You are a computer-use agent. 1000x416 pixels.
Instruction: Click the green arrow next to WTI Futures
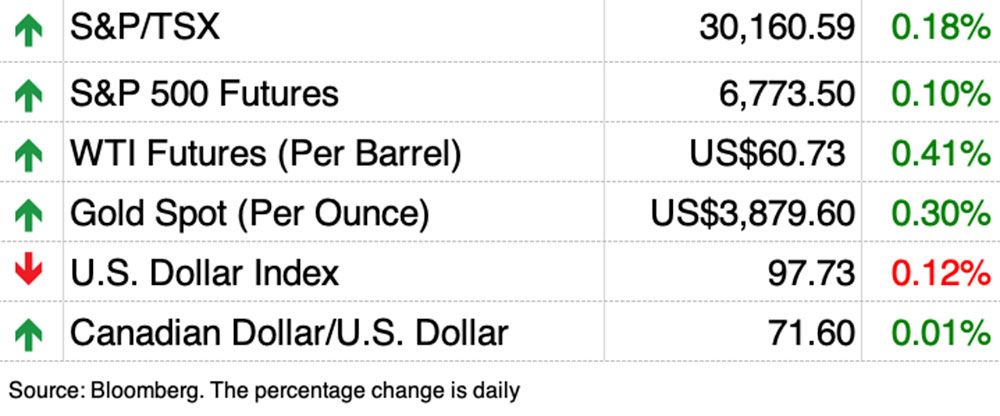(x=29, y=154)
